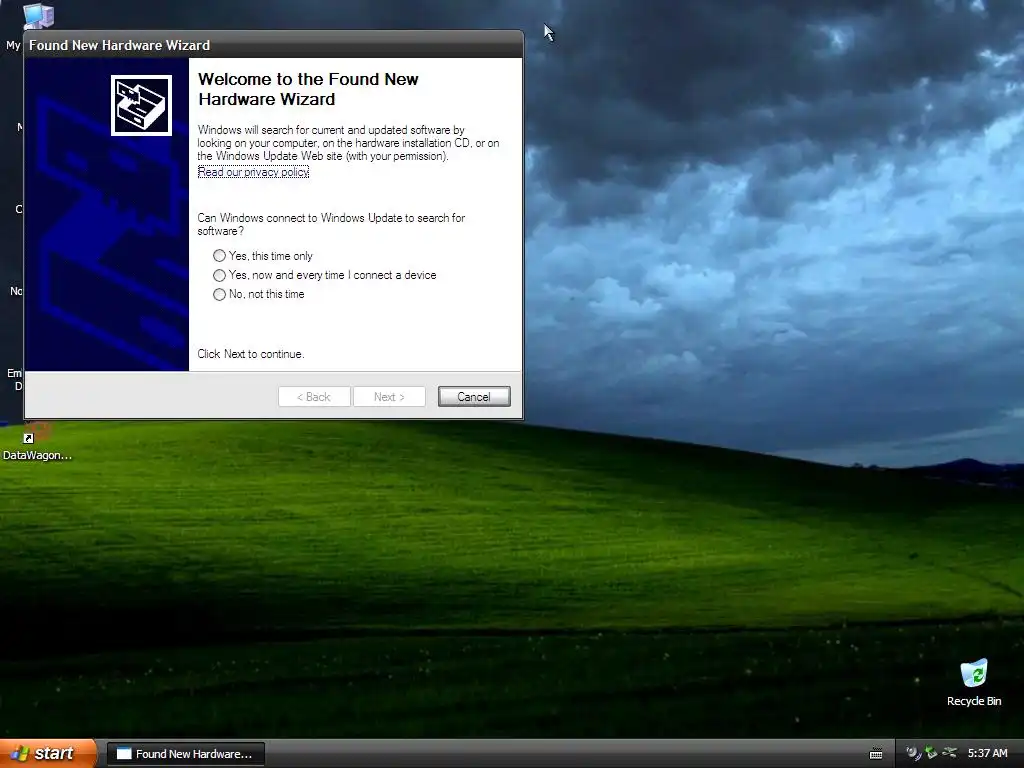1024x768 pixels.
Task: Choose "Yes, now and every time" option
Action: pos(325,275)
